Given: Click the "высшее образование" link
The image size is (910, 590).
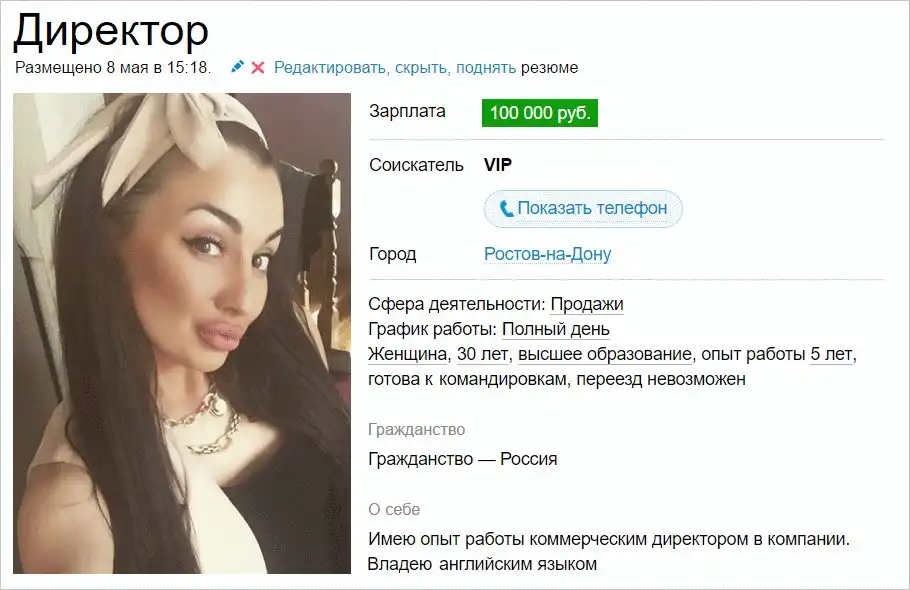Looking at the screenshot, I should click(x=605, y=354).
